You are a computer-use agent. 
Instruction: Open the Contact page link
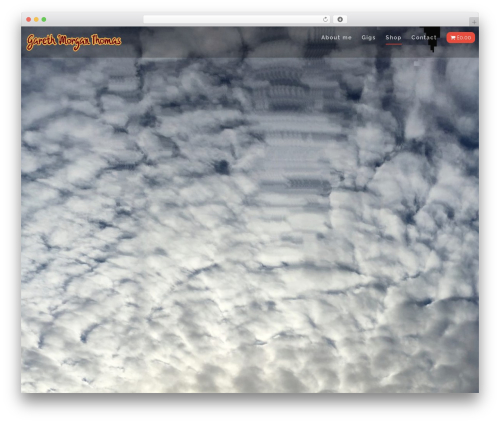(x=424, y=38)
